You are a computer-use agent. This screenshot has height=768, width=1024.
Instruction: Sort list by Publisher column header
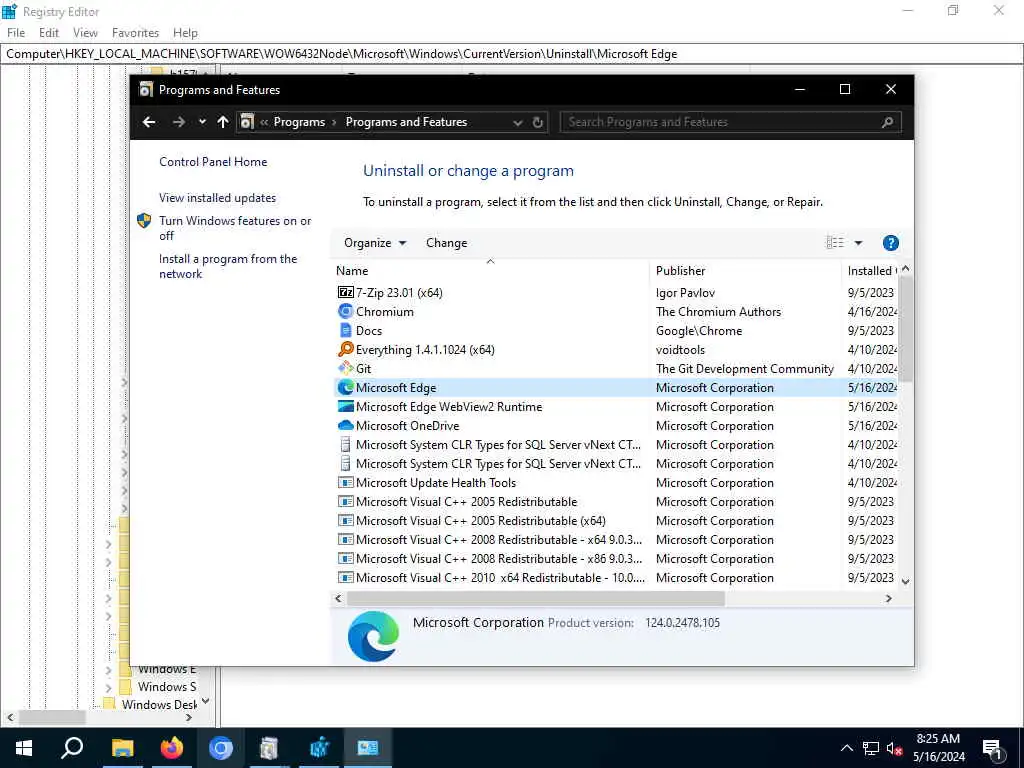click(x=745, y=270)
